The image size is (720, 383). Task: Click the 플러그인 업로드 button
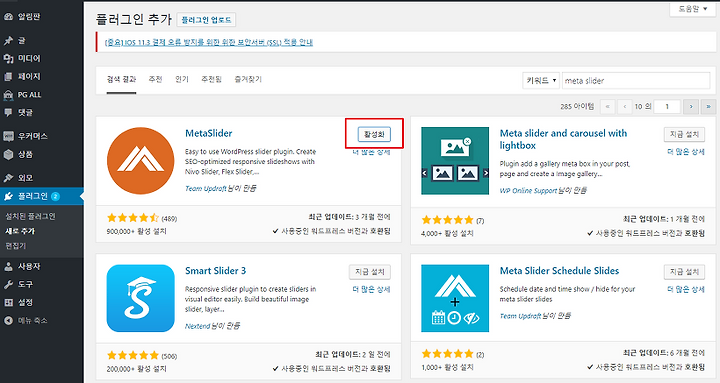point(206,20)
